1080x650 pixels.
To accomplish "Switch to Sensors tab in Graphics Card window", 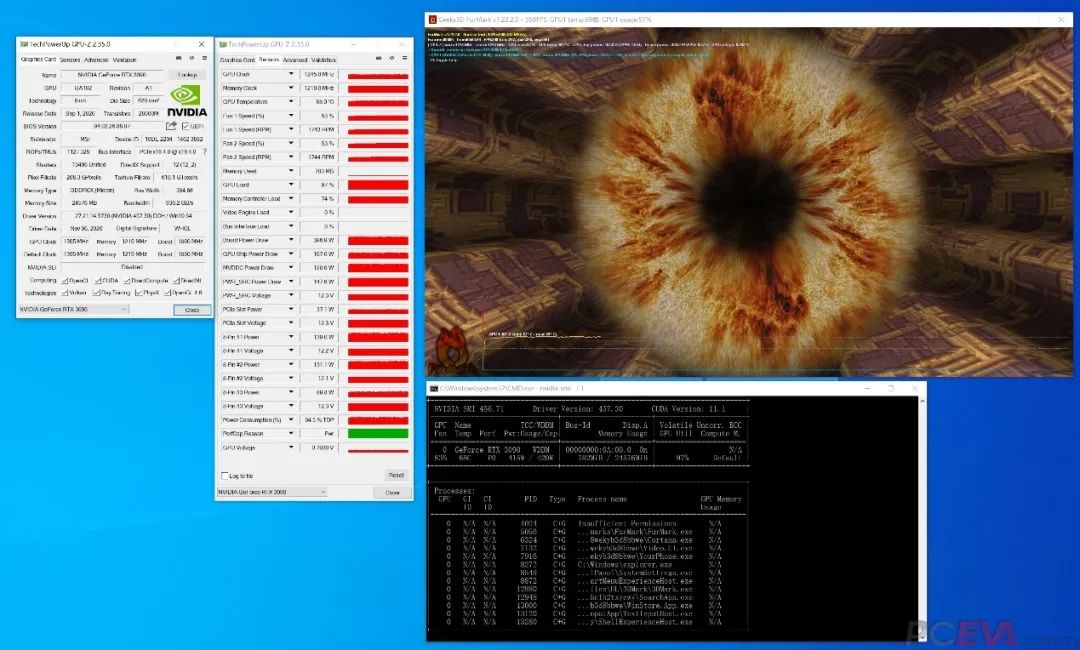I will (70, 60).
